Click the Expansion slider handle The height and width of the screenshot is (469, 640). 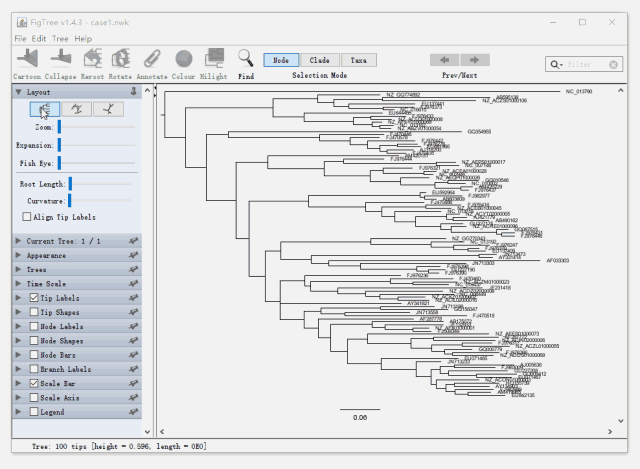coord(59,145)
